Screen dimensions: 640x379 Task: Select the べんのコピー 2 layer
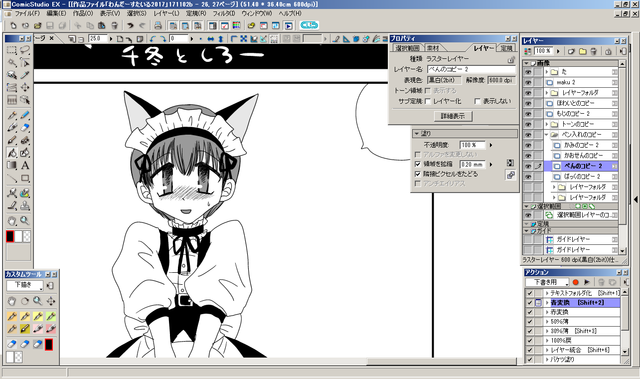582,166
